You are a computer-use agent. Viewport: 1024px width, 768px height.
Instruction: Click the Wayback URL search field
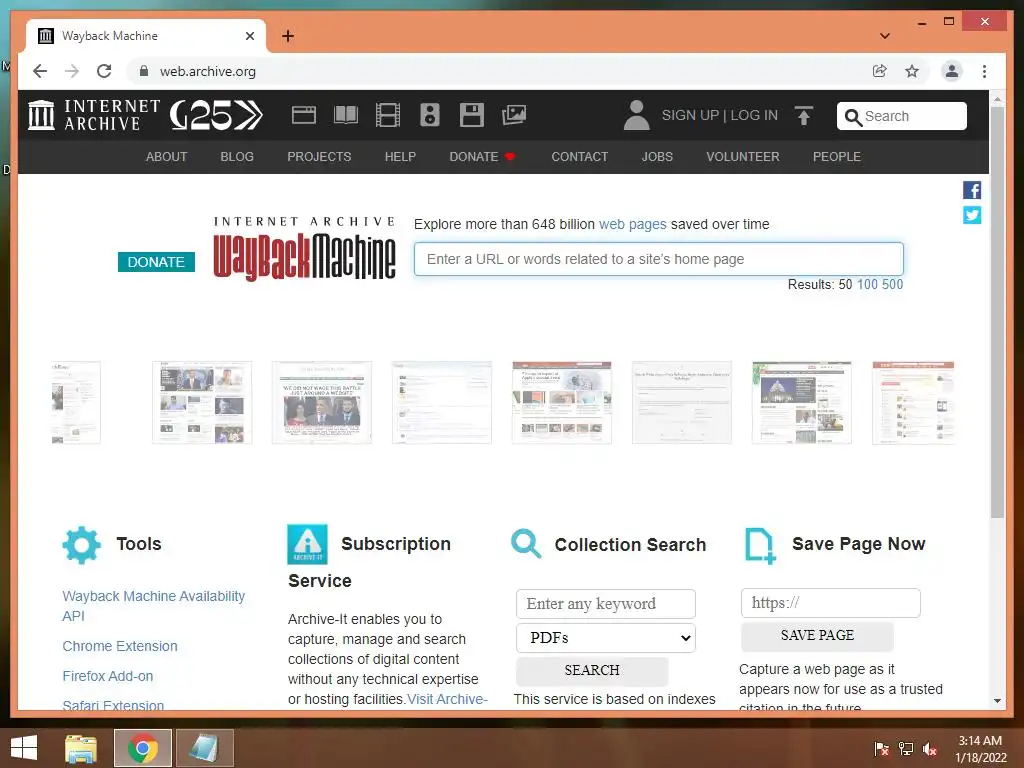coord(658,259)
